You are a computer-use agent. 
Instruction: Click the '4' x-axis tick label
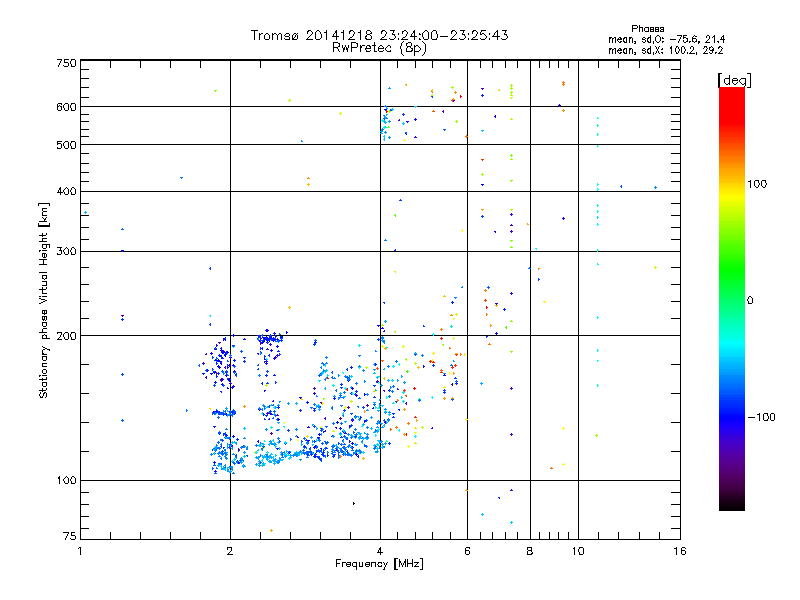click(x=380, y=551)
